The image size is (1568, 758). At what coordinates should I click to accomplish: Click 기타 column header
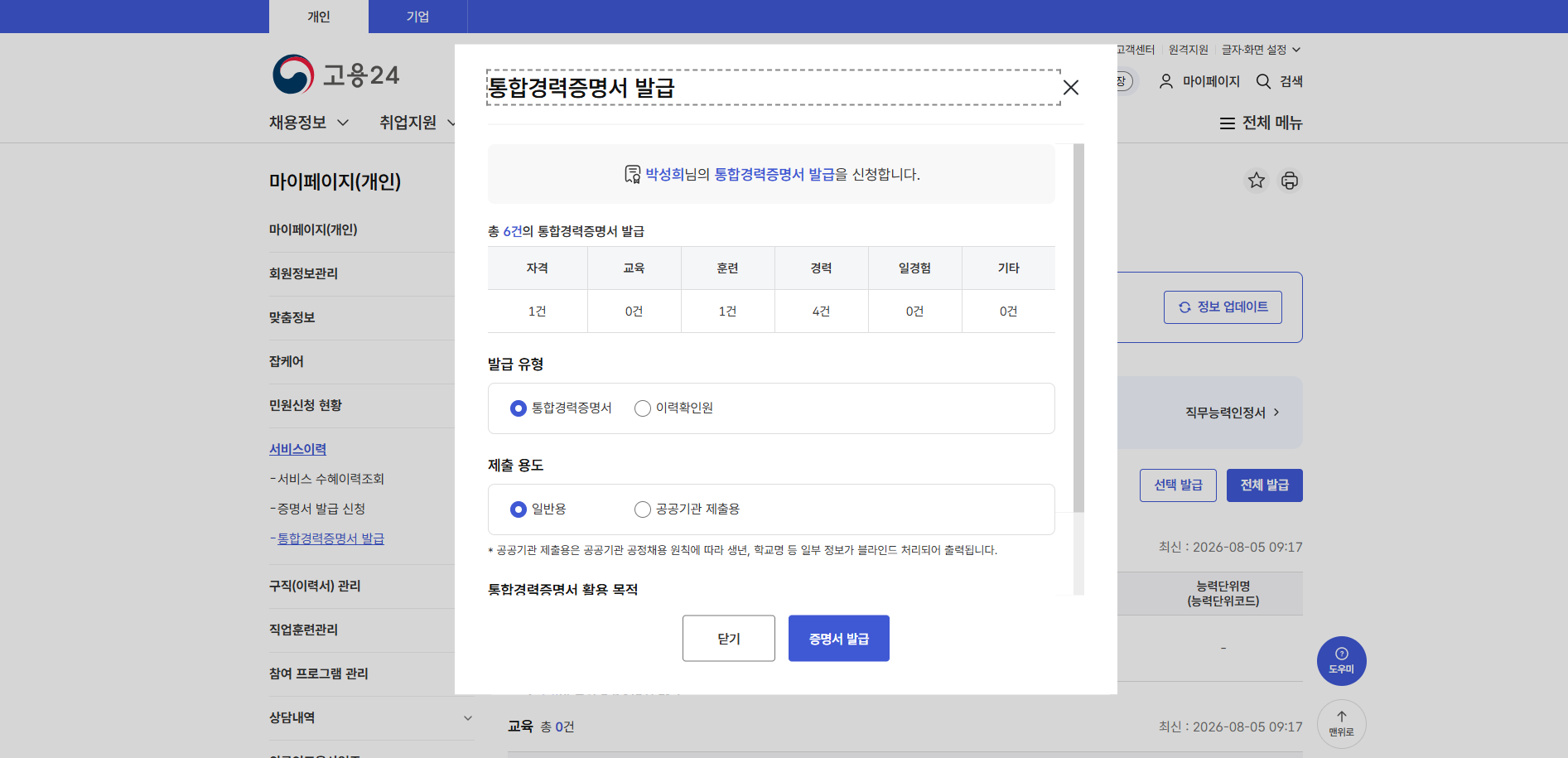pyautogui.click(x=1009, y=268)
